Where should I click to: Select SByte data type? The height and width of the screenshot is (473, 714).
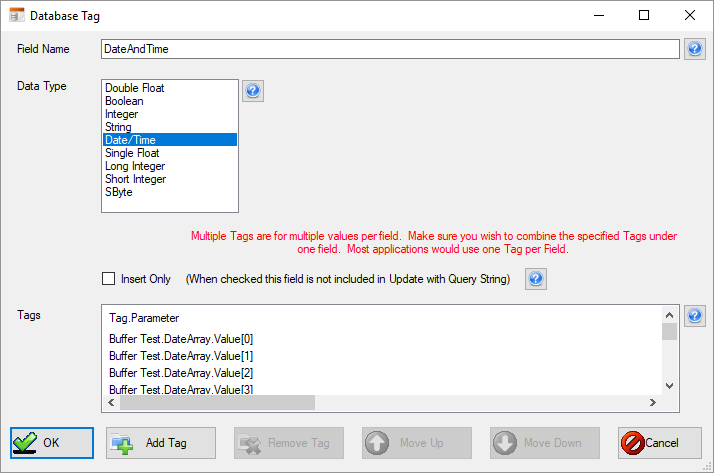[119, 192]
